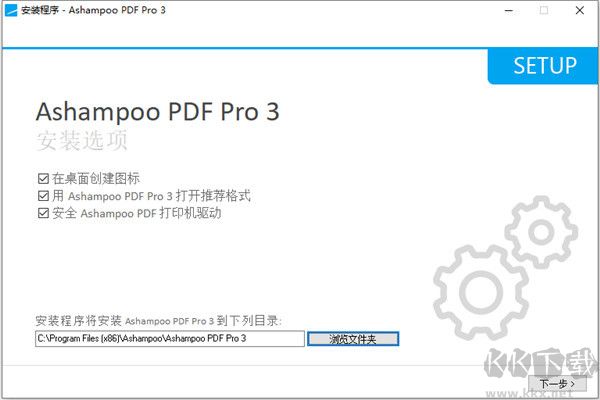Click the greyed-out maximize window icon

(x=544, y=10)
